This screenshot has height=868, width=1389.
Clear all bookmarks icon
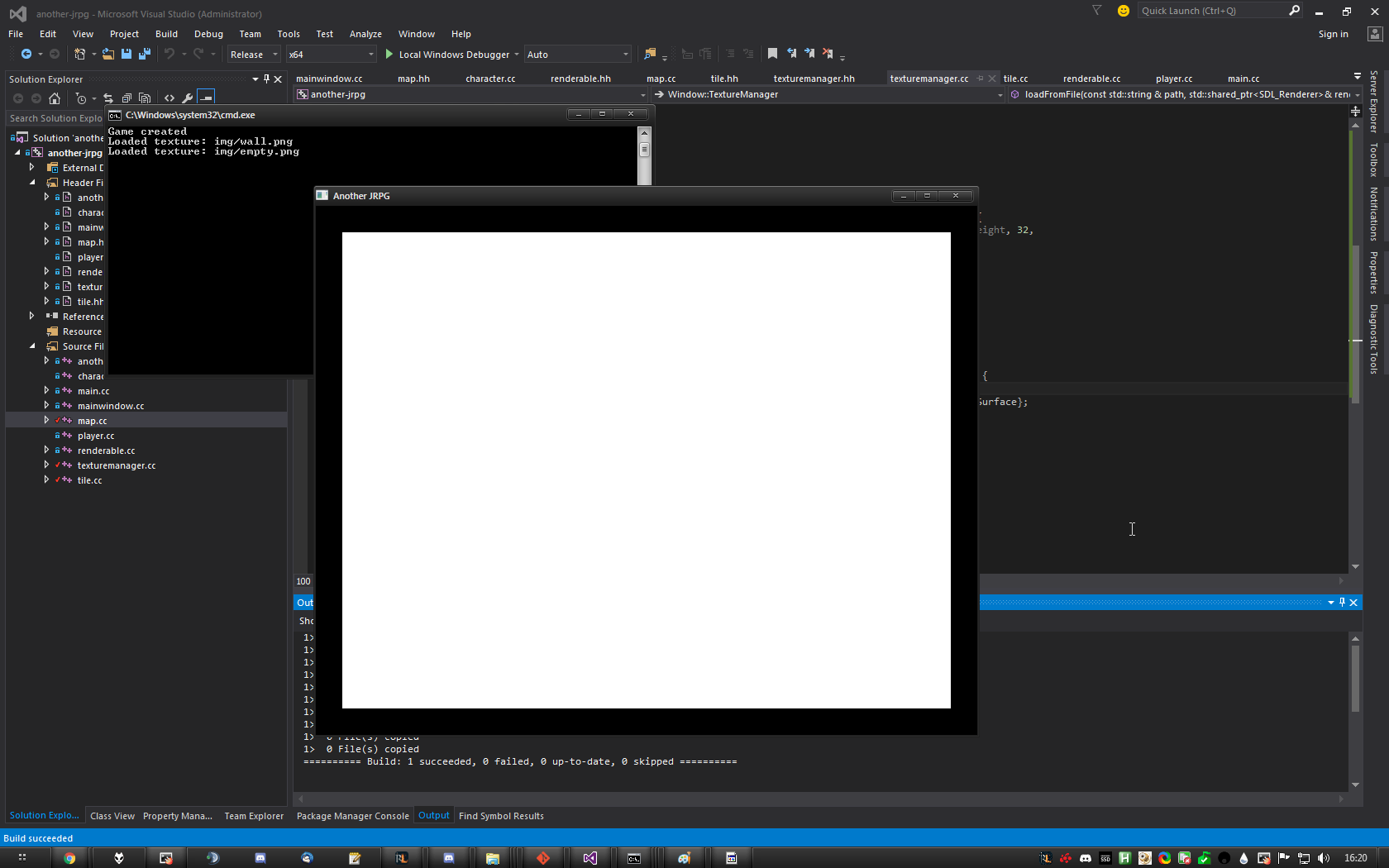point(828,54)
